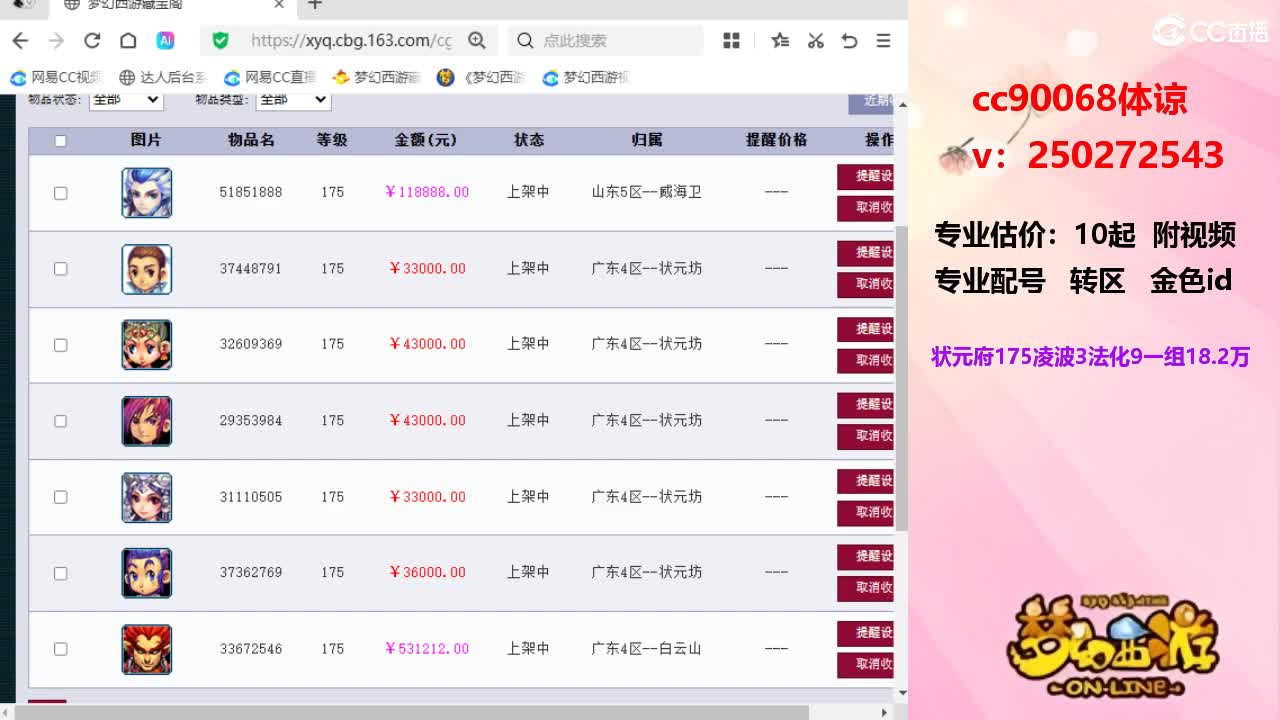This screenshot has width=1280, height=720.
Task: Open the 梦幻西游藏 bookmark with yellow icon
Action: (x=377, y=77)
